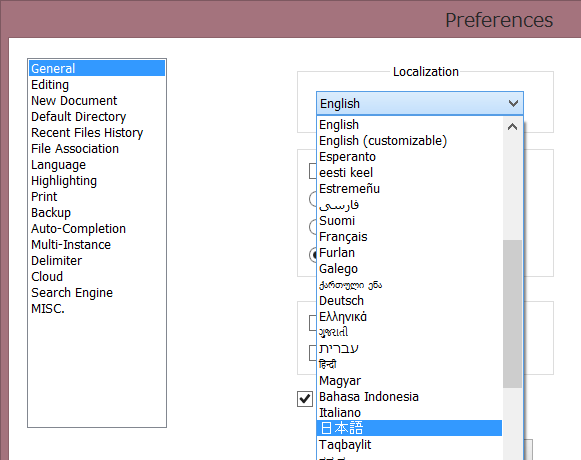Choose Estremeñu language option
The width and height of the screenshot is (581, 460).
click(410, 188)
